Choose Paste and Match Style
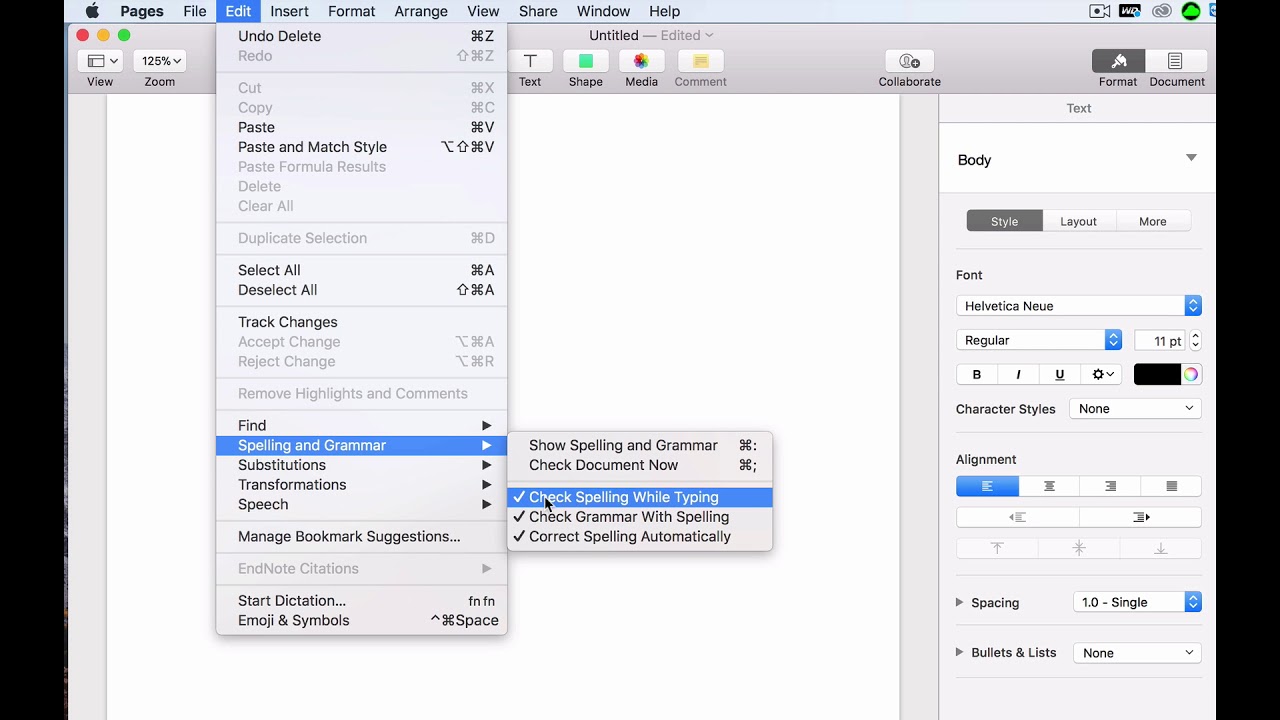This screenshot has height=720, width=1280. pyautogui.click(x=362, y=147)
